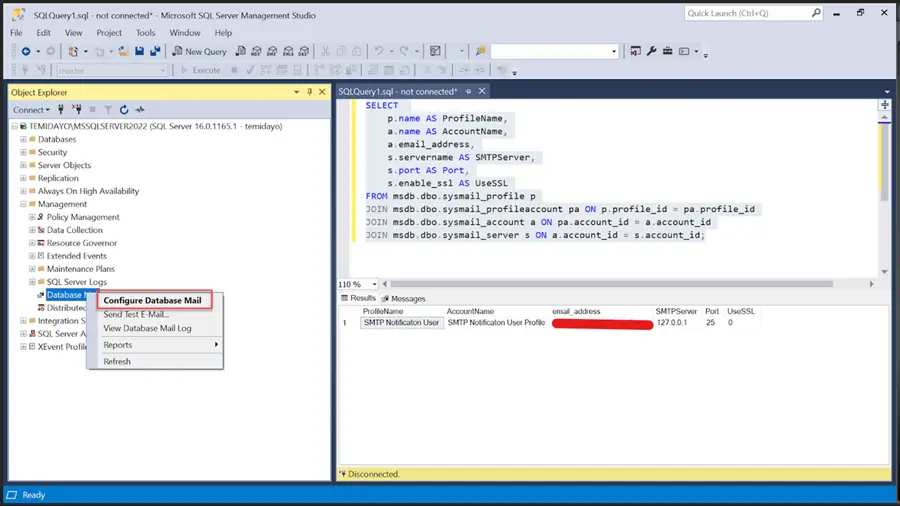Choose View Database Mail Log
The width and height of the screenshot is (900, 507).
[x=148, y=328]
